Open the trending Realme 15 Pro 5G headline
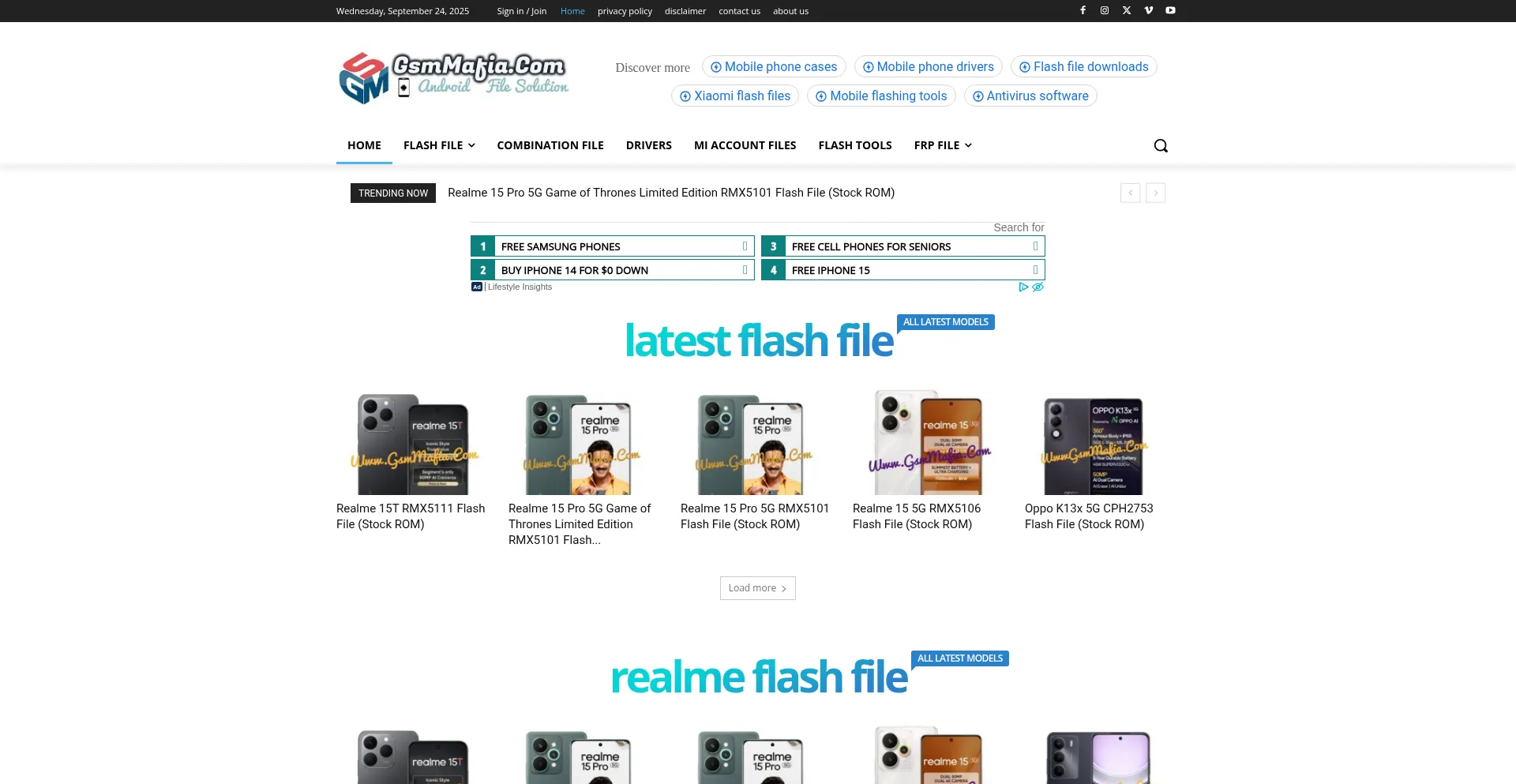 (x=671, y=193)
